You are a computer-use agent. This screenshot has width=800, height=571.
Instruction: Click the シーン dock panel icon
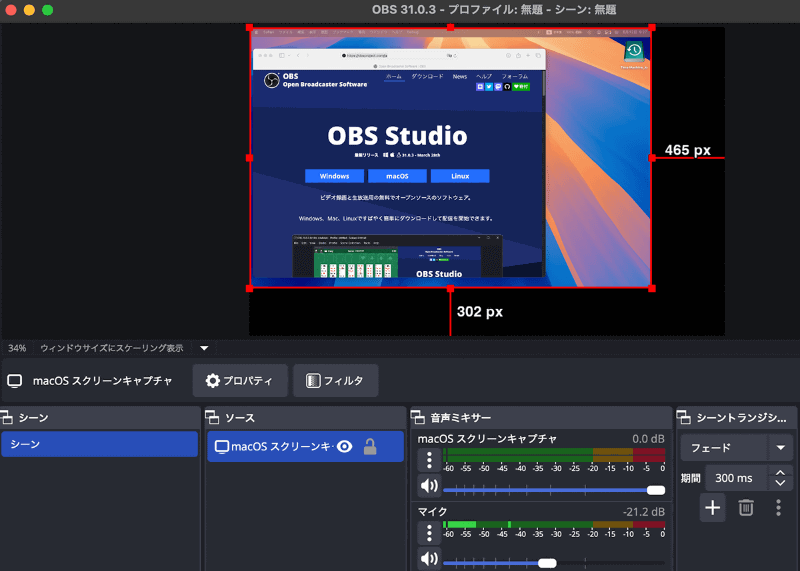tap(7, 417)
